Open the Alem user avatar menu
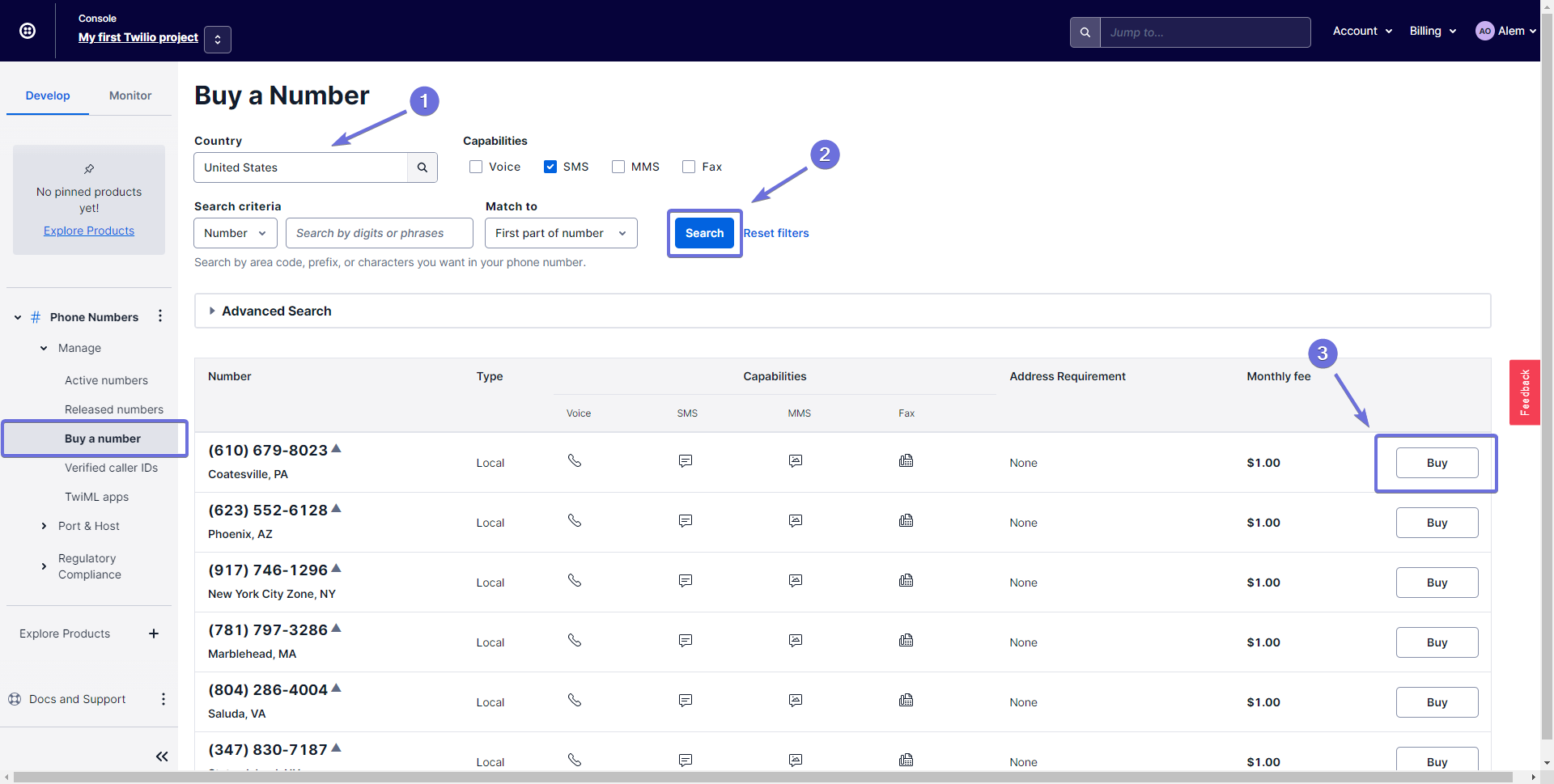Screen dimensions: 1554x784 click(1505, 31)
